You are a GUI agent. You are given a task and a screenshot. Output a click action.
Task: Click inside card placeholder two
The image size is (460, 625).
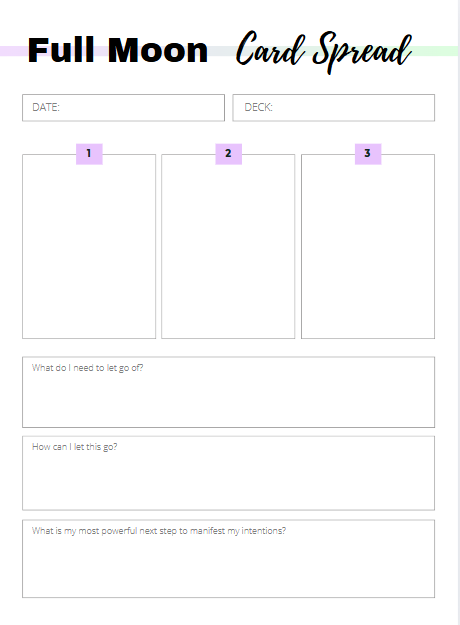click(x=228, y=251)
